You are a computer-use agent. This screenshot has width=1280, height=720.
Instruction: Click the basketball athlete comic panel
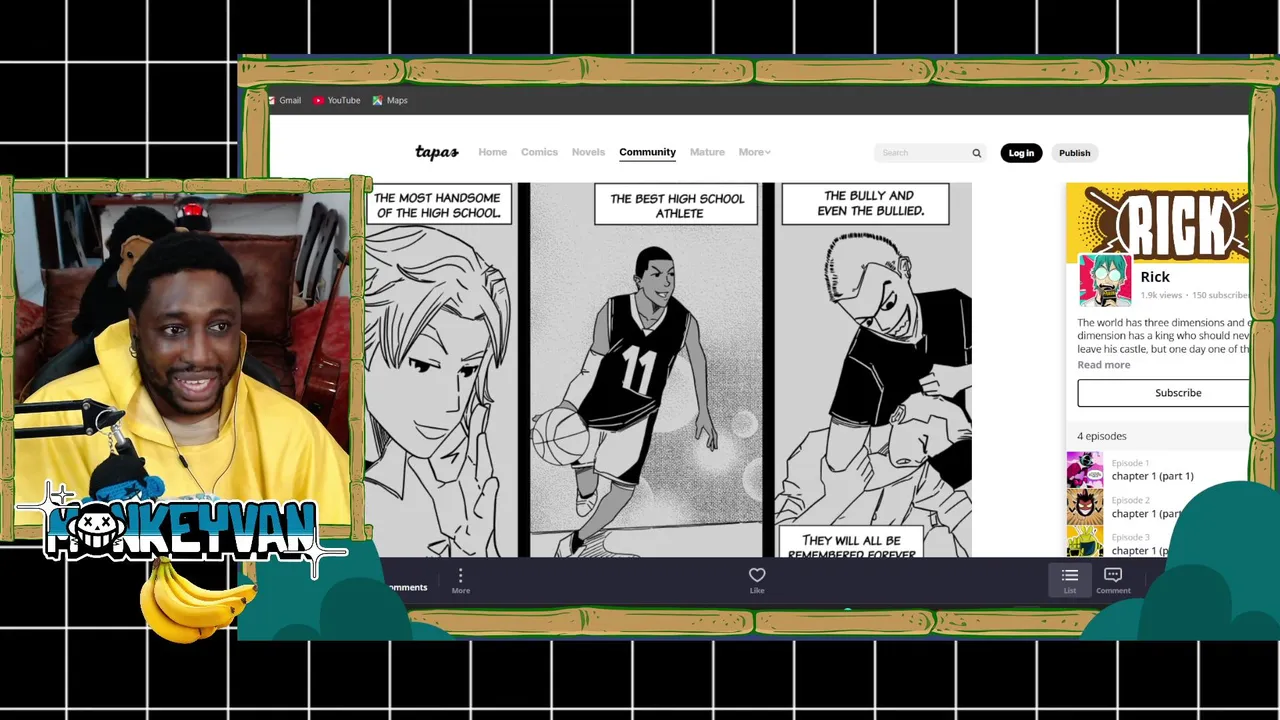[646, 370]
